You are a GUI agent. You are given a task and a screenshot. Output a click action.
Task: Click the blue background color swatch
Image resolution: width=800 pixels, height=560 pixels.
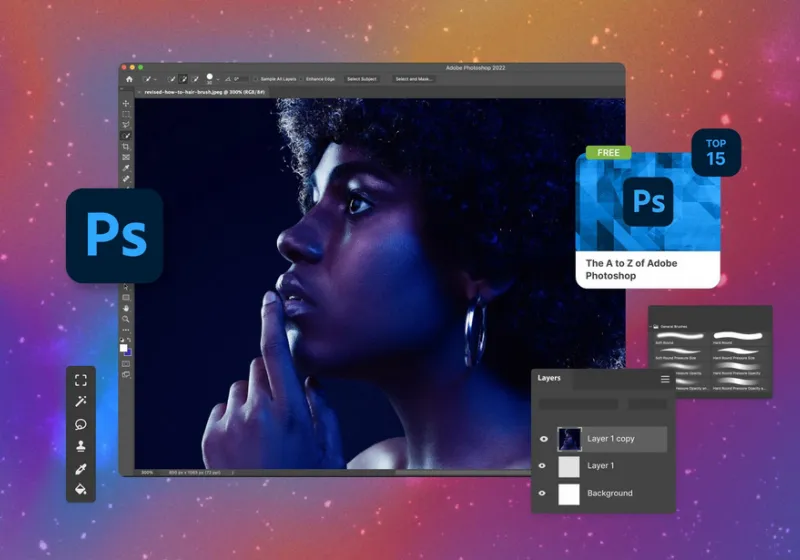pyautogui.click(x=129, y=352)
